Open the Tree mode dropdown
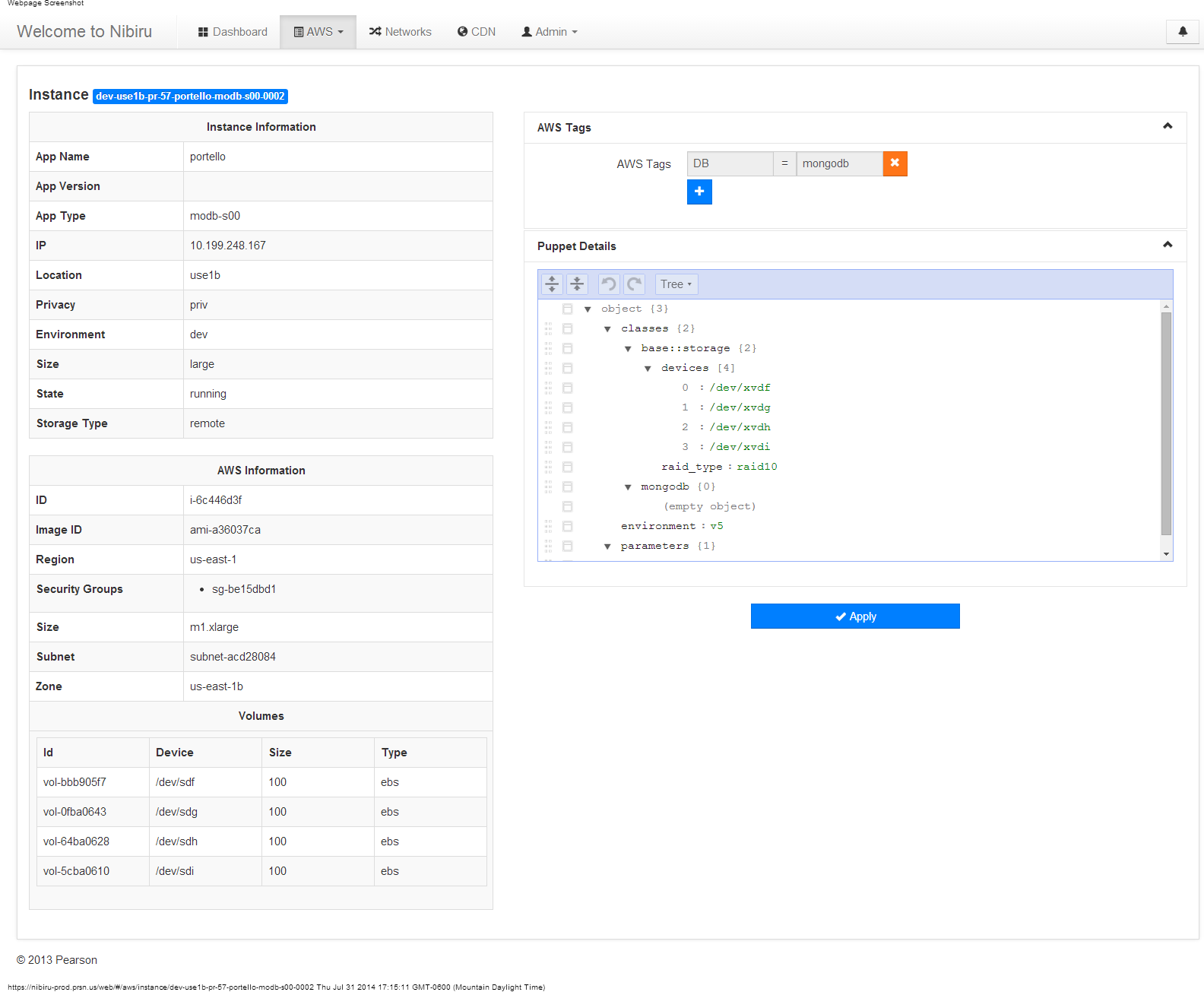 (x=676, y=284)
